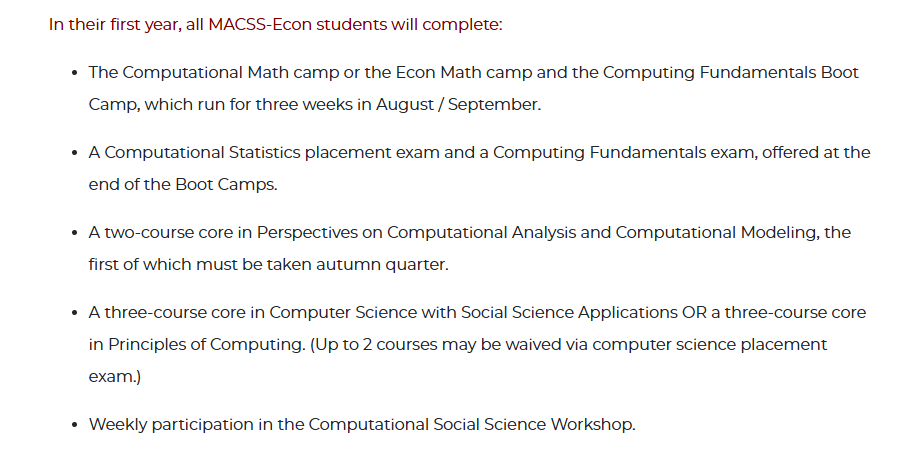
Task: Click the bullet before "A two-course core"
Action: (74, 233)
